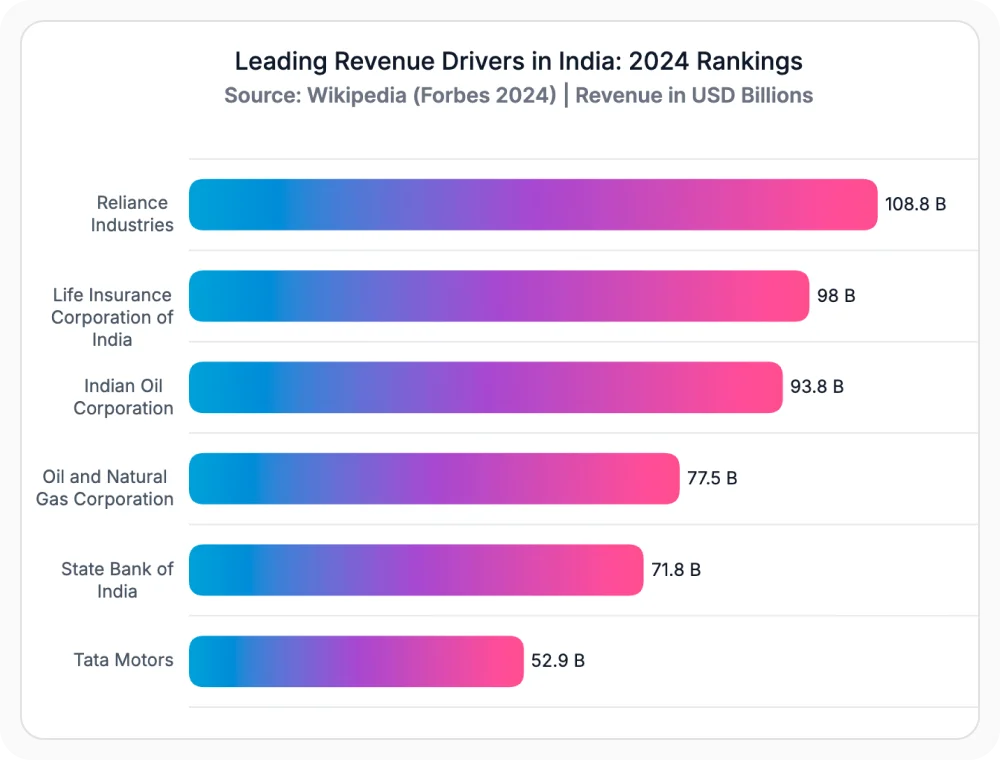Screen dimensions: 1000x760
Task: Click the 'Source: Wikipedia (Forbes 2024)' subtitle text
Action: (390, 96)
